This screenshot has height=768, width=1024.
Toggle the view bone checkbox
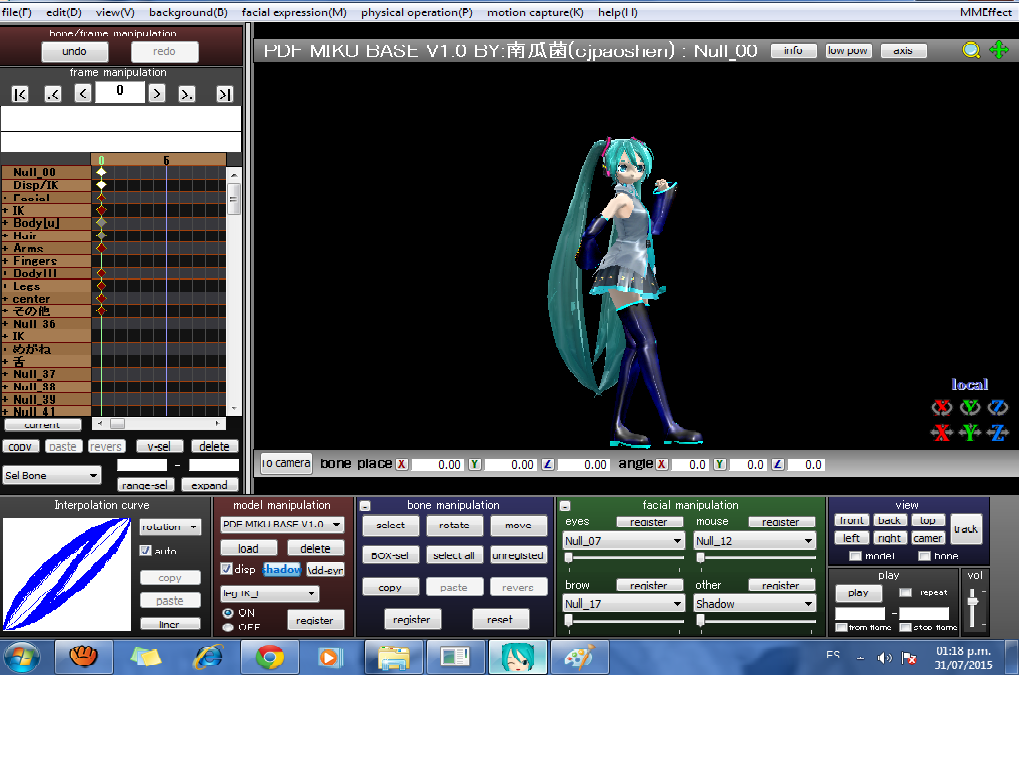click(x=924, y=556)
